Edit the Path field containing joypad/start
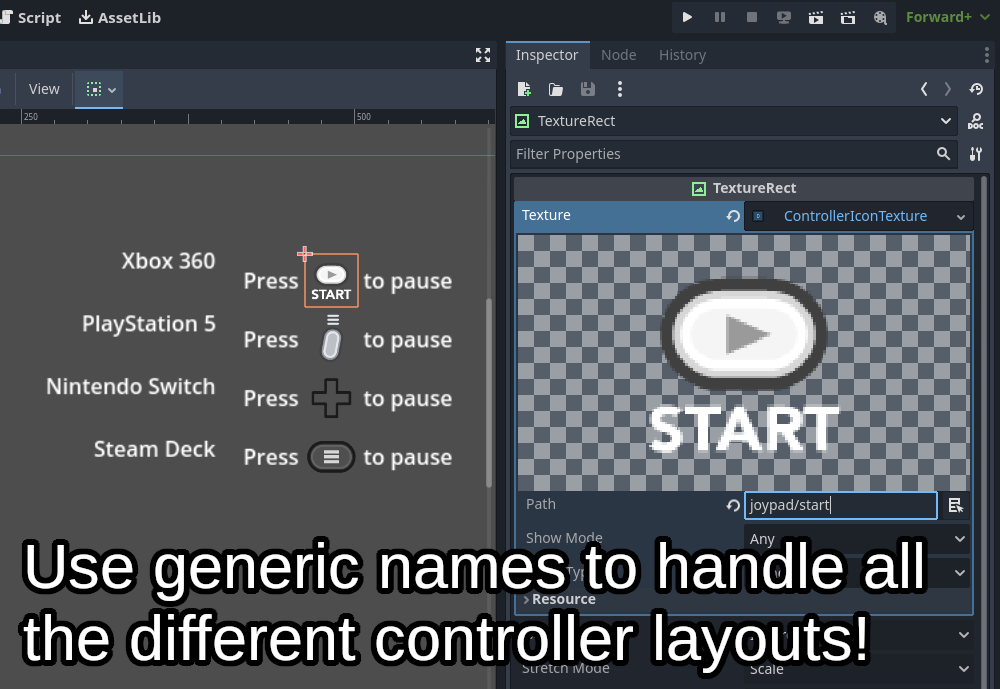Image resolution: width=1000 pixels, height=689 pixels. point(841,505)
